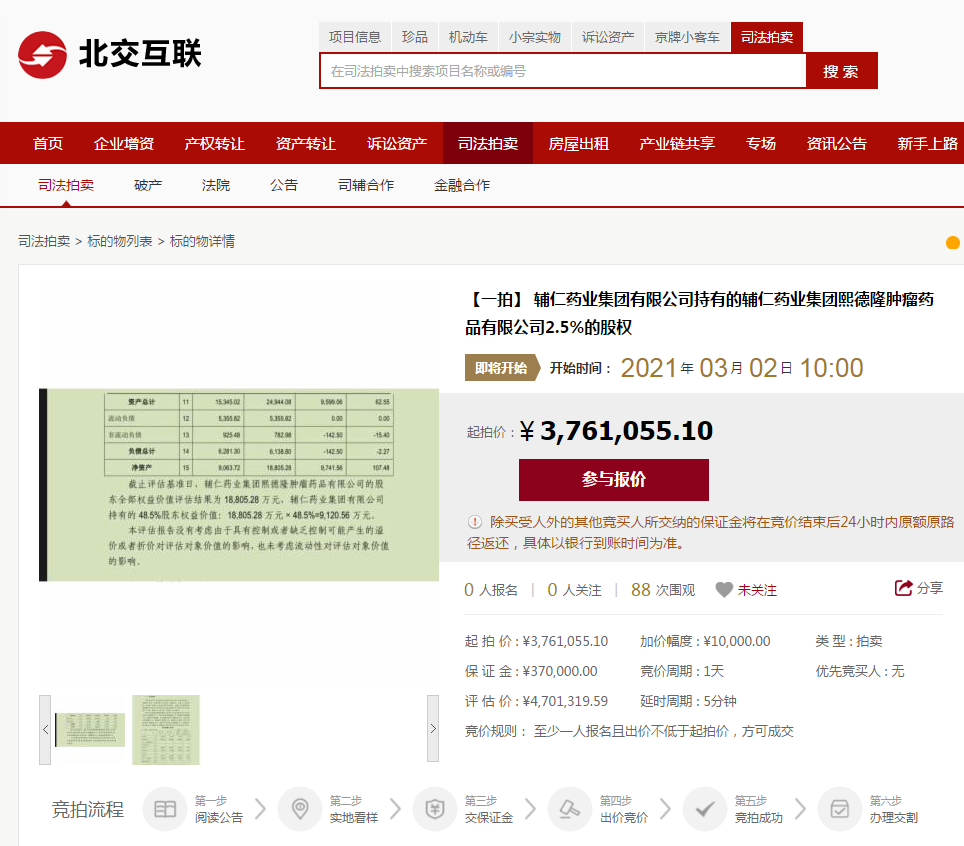Screen dimensions: 964x846
Task: Select the 珍品 search tab
Action: [x=414, y=37]
